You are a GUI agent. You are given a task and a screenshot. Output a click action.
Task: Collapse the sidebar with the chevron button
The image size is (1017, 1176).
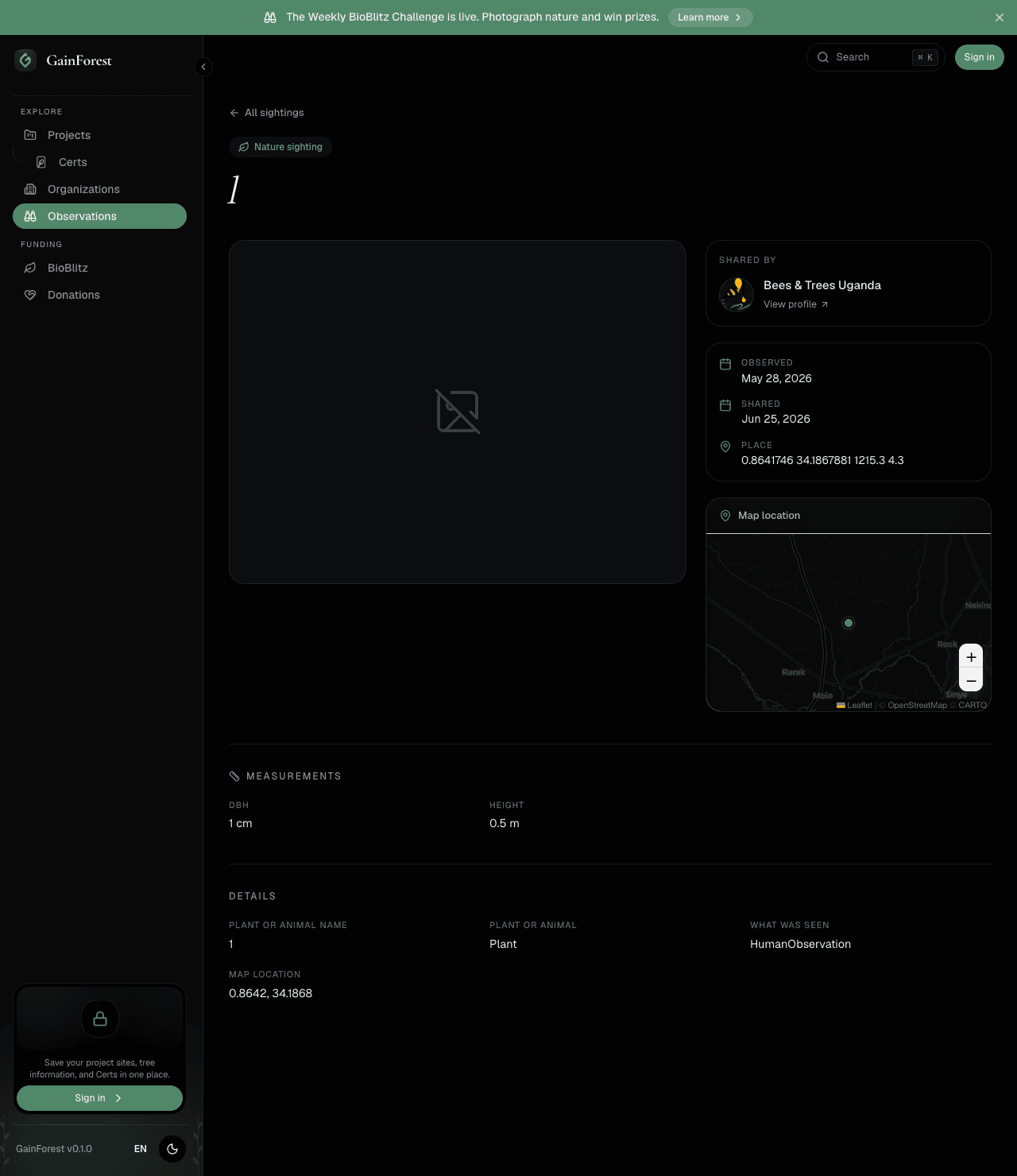(x=203, y=67)
